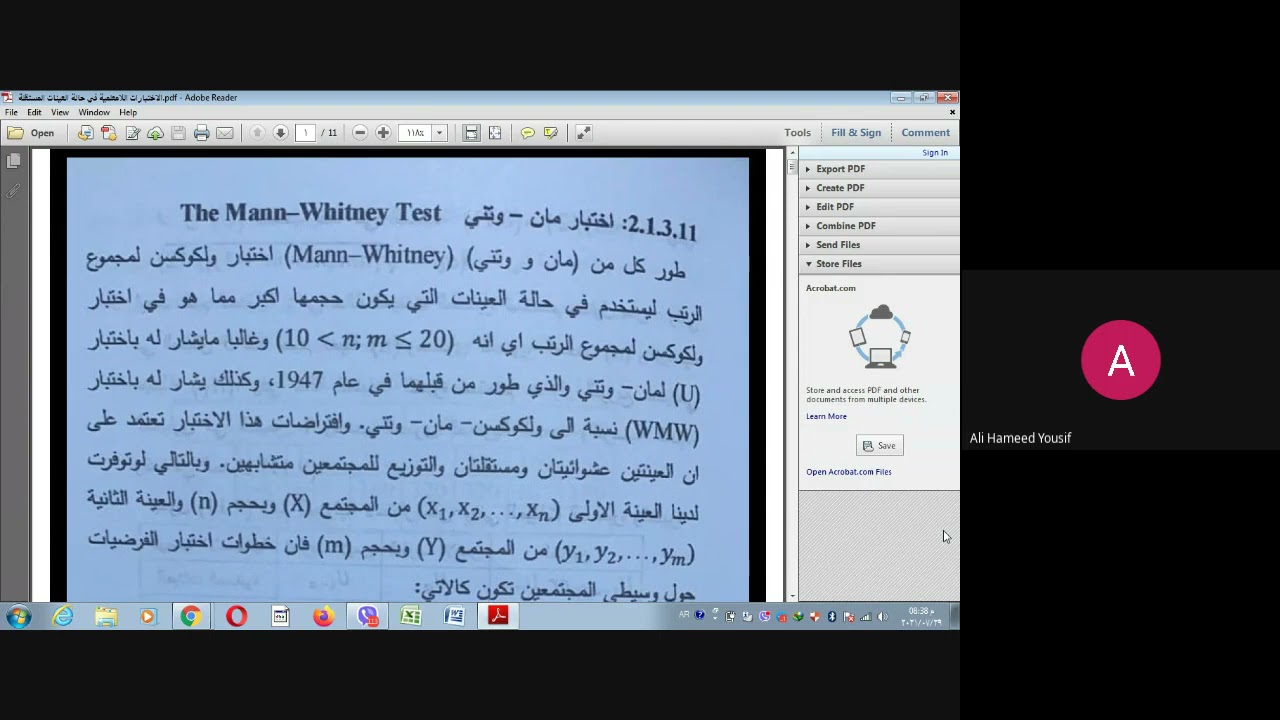This screenshot has height=720, width=1280.
Task: Click the volume speaker tray icon
Action: coord(882,617)
